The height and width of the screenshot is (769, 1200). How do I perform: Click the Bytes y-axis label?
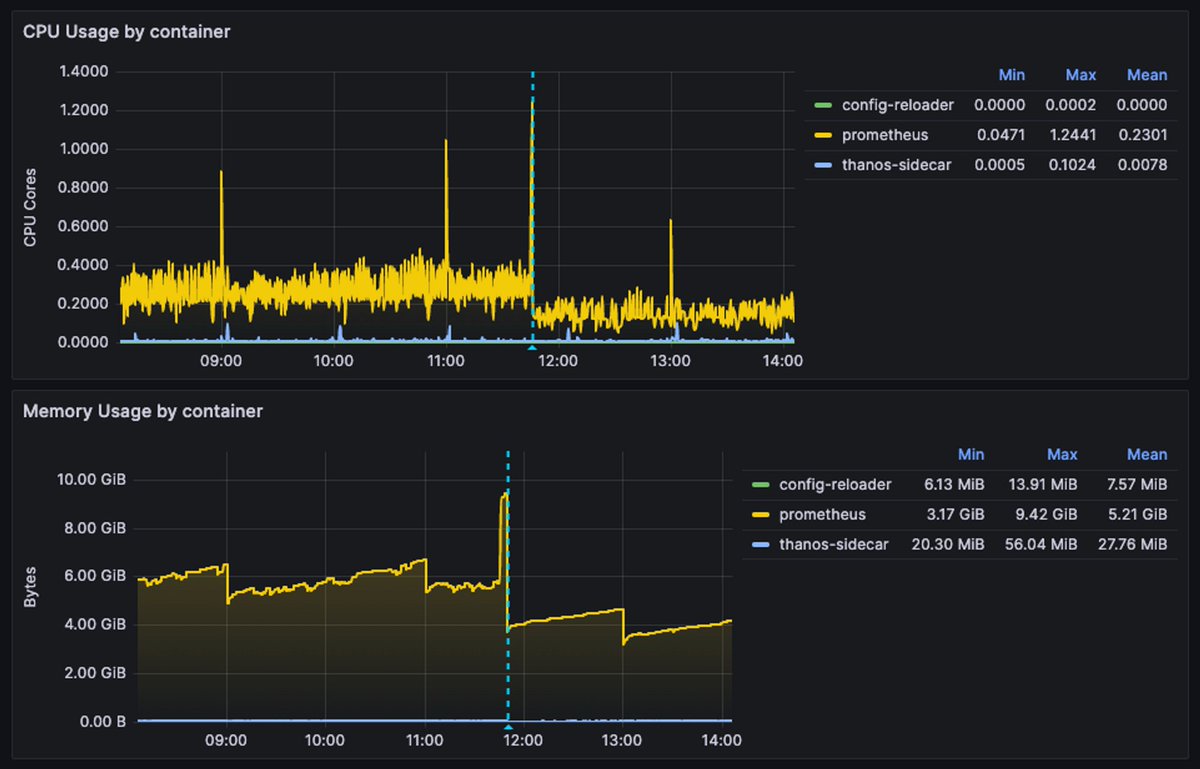30,586
